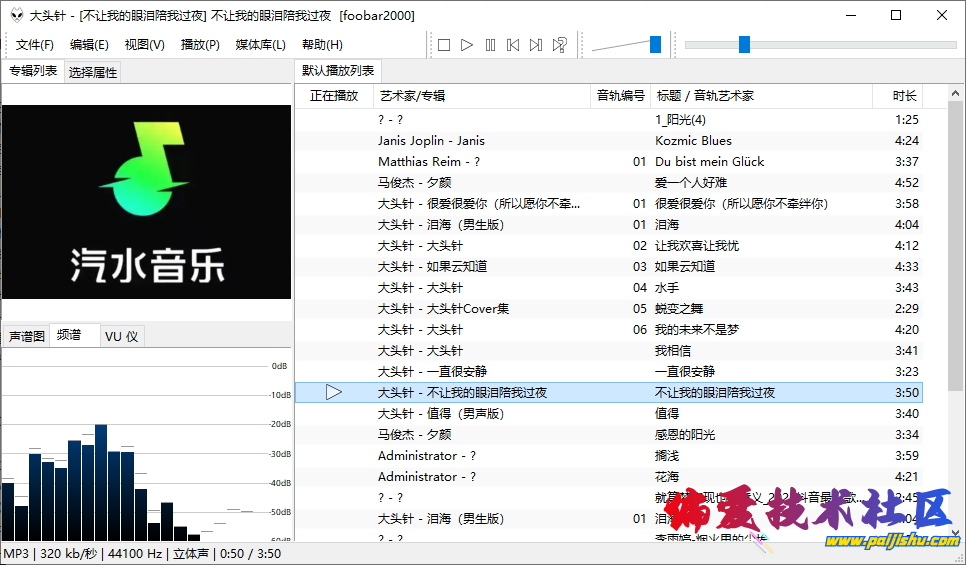Select the track 我相信
Viewport: 966px width, 565px height.
pyautogui.click(x=609, y=350)
